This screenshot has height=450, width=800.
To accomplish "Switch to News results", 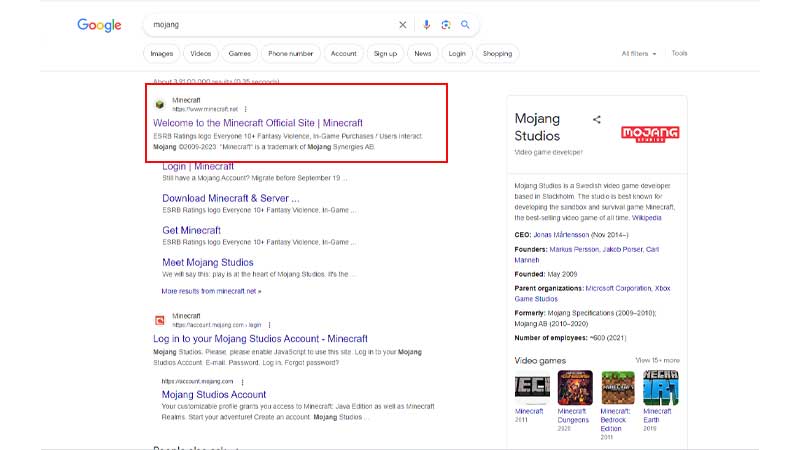I will coord(422,54).
